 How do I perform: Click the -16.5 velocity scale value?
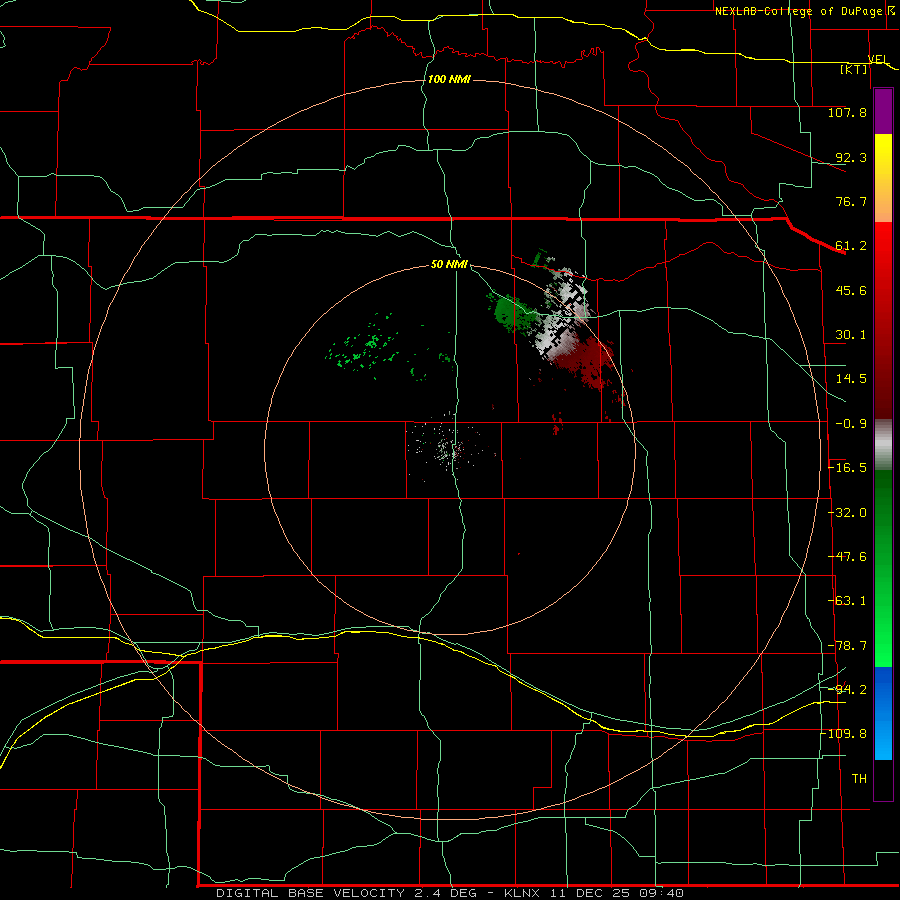pos(847,468)
